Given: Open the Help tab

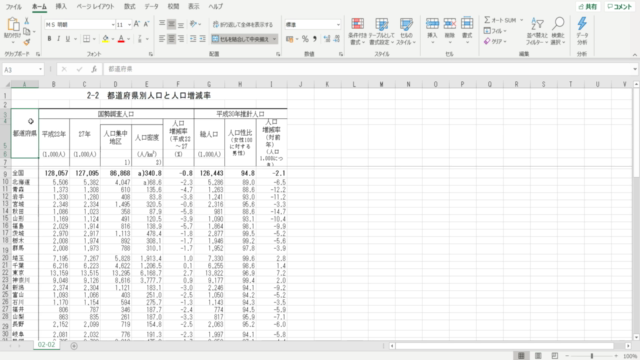Looking at the screenshot, I should [x=216, y=7].
